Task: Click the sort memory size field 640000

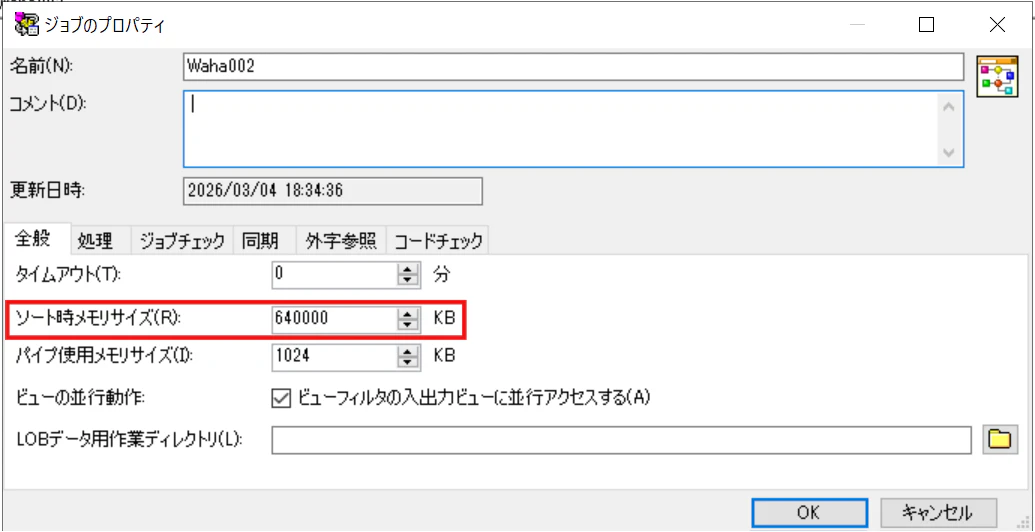Action: click(335, 319)
